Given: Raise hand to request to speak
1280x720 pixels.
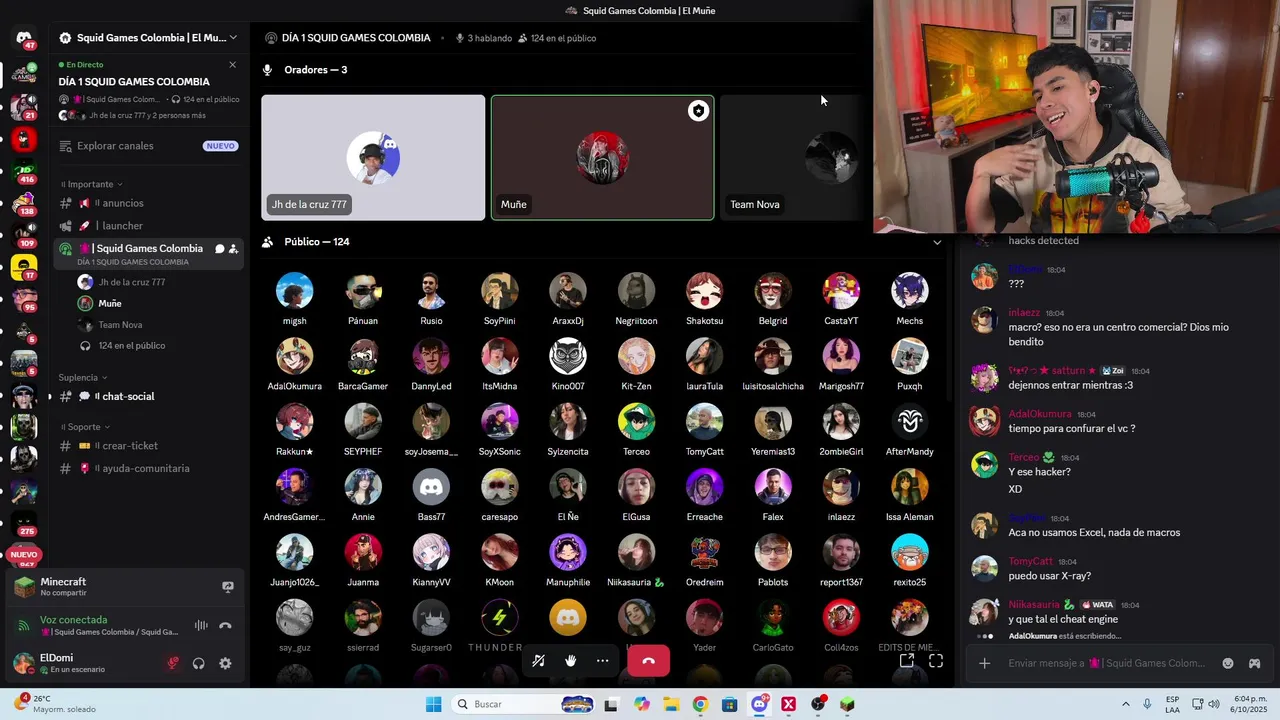Looking at the screenshot, I should click(570, 660).
